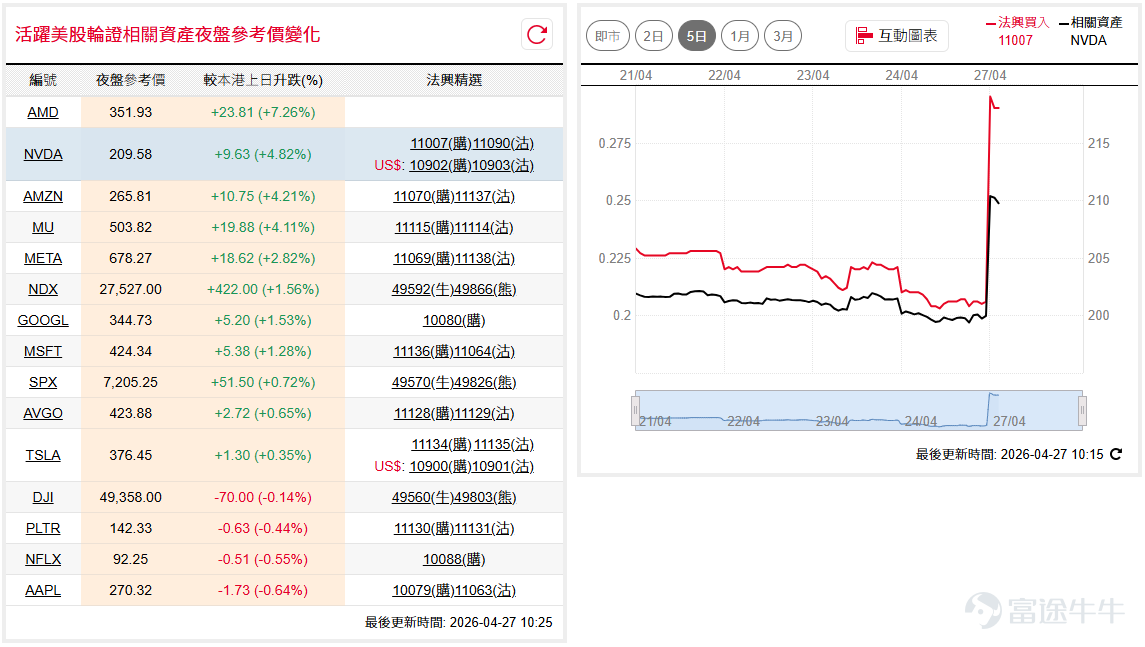The image size is (1145, 647).
Task: Click the chart navigator selected range area
Action: 859,410
